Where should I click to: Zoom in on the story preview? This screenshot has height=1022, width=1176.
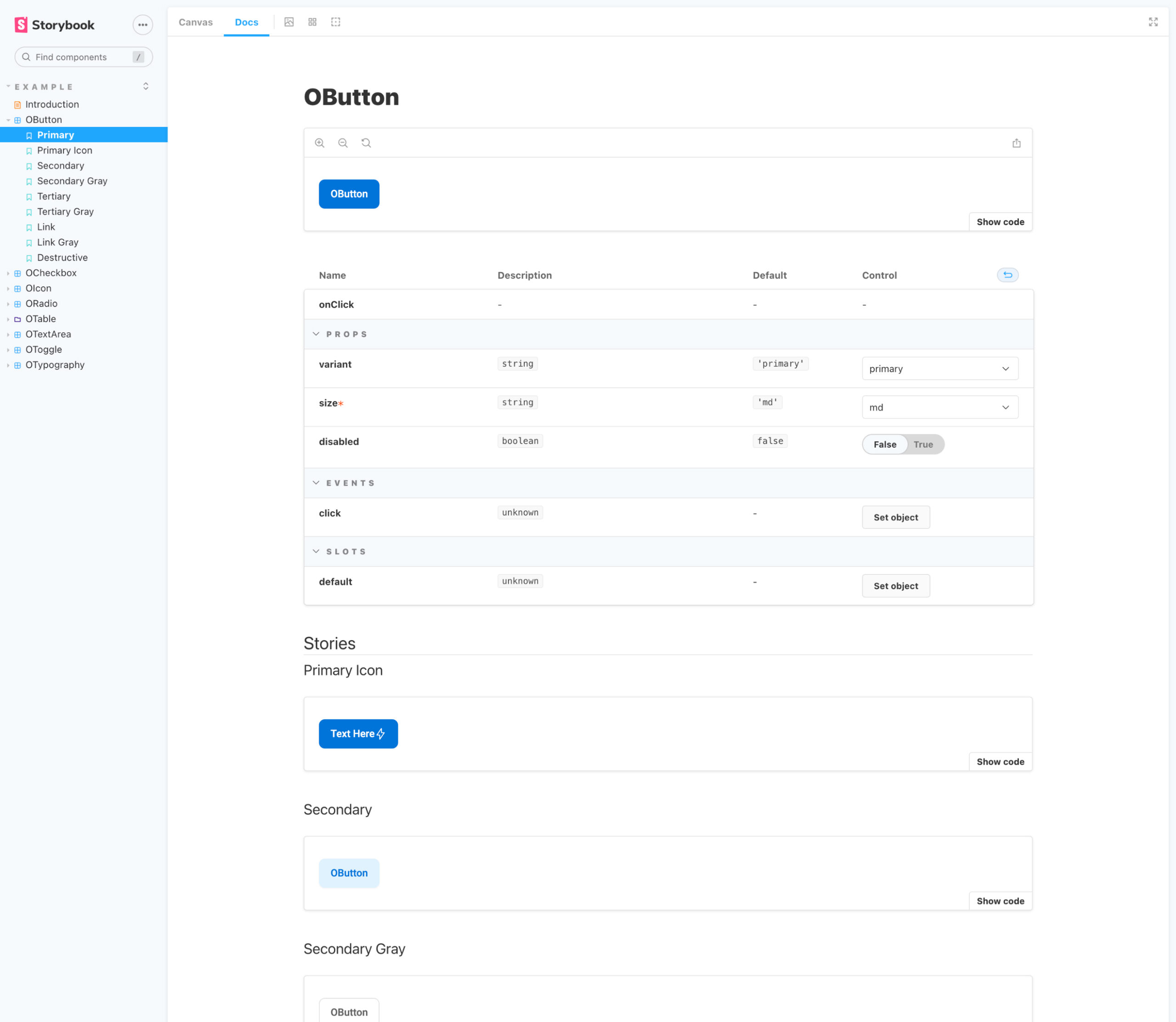[x=320, y=143]
